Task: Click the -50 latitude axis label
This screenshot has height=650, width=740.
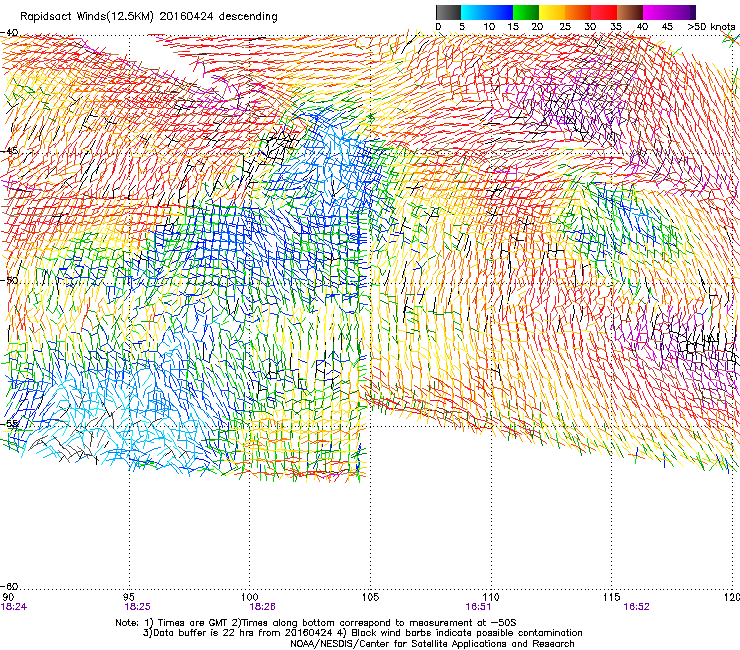Action: point(9,280)
